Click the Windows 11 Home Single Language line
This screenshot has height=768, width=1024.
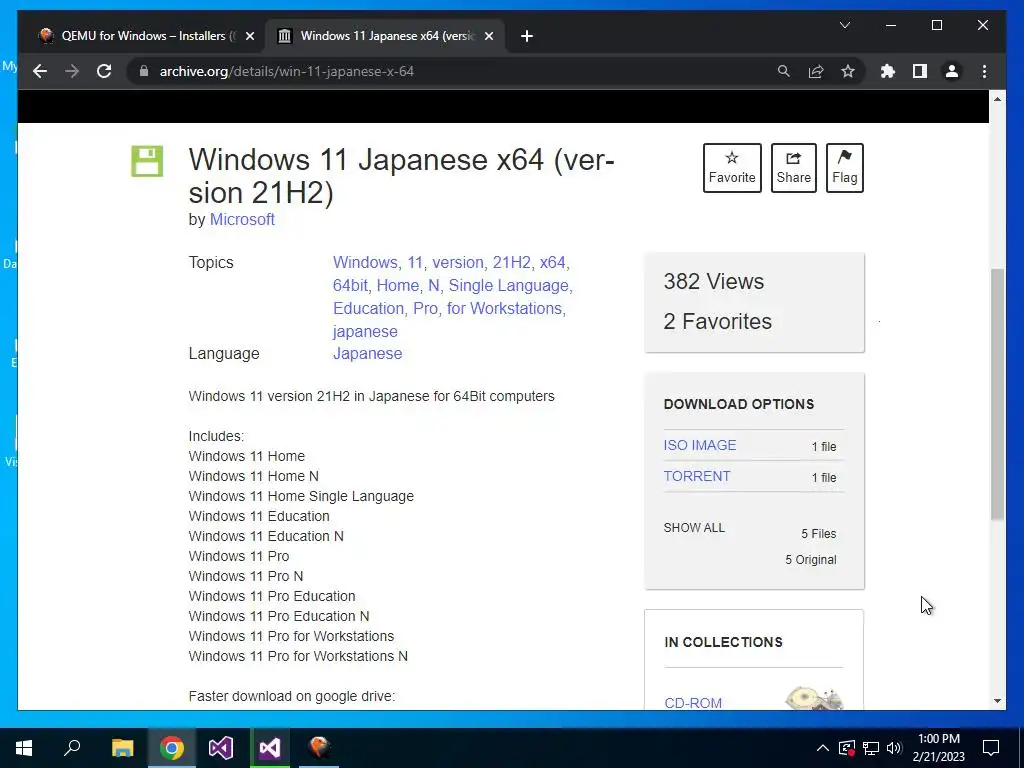pyautogui.click(x=301, y=496)
